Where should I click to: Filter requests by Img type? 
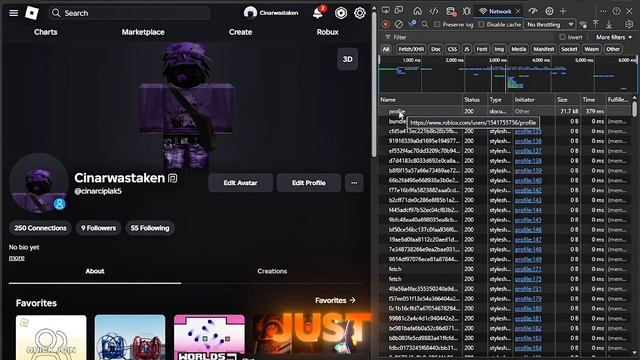pyautogui.click(x=499, y=49)
